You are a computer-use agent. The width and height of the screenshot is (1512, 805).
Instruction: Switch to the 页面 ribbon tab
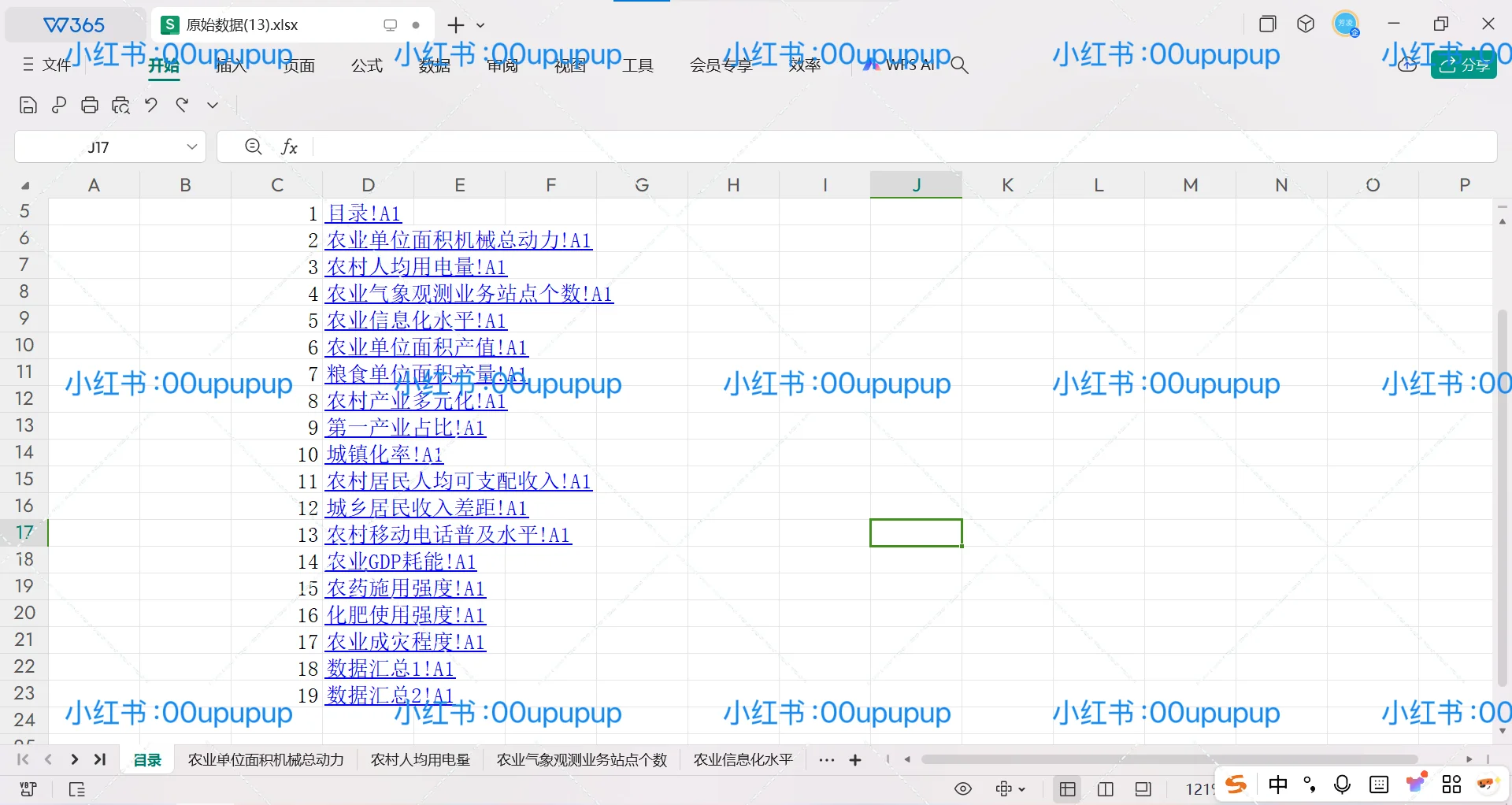[x=299, y=65]
